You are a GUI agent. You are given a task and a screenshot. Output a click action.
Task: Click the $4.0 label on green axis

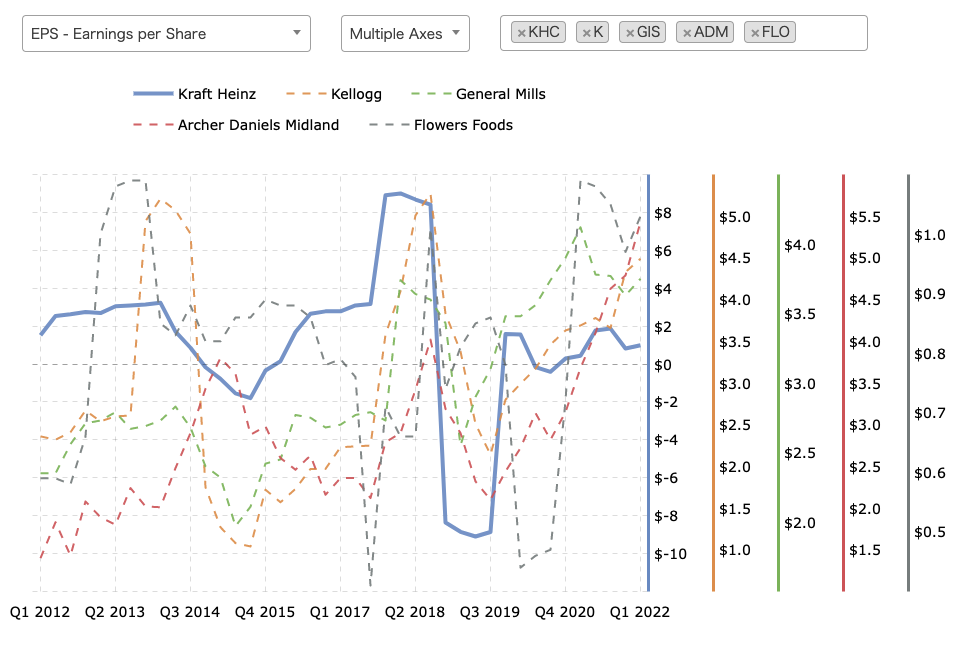coord(800,245)
